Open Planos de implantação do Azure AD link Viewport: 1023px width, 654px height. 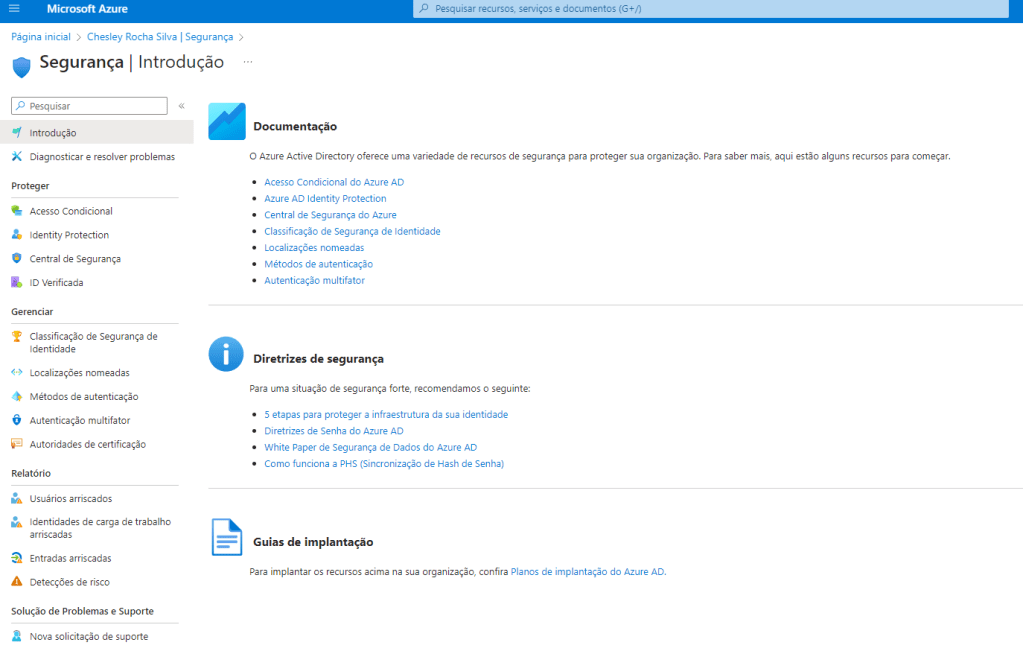(587, 572)
